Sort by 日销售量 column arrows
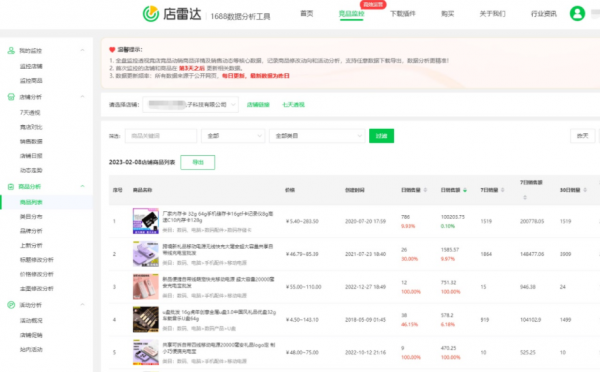The width and height of the screenshot is (600, 372). tap(425, 190)
